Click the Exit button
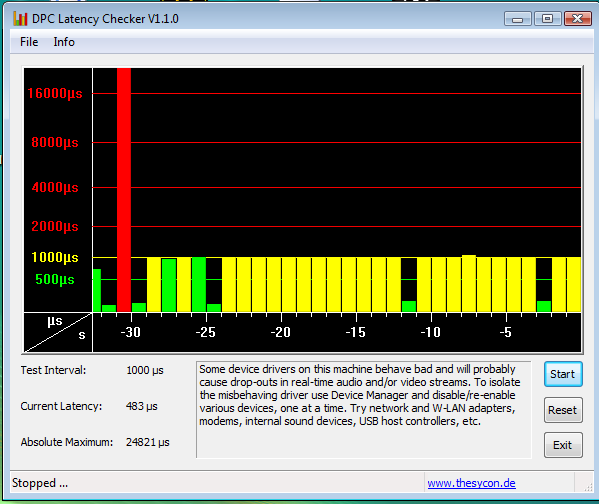This screenshot has height=504, width=599. click(x=563, y=445)
